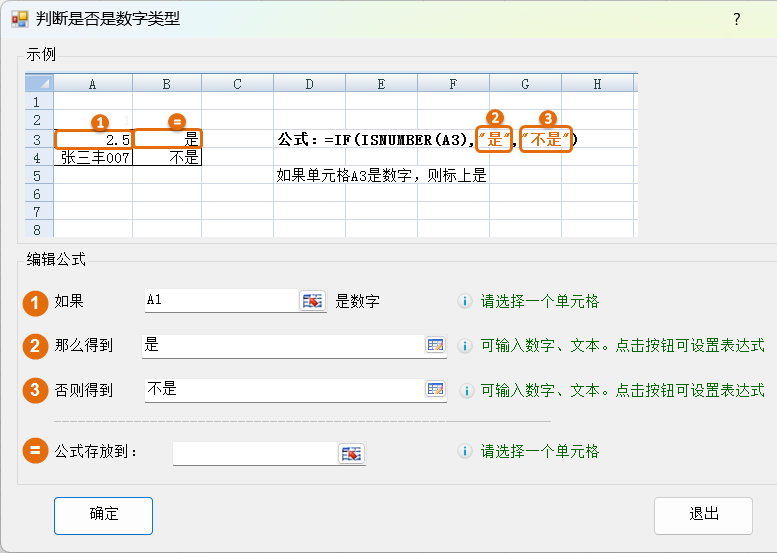The width and height of the screenshot is (777, 553).
Task: Click example cell showing 2.5
Action: (93, 140)
